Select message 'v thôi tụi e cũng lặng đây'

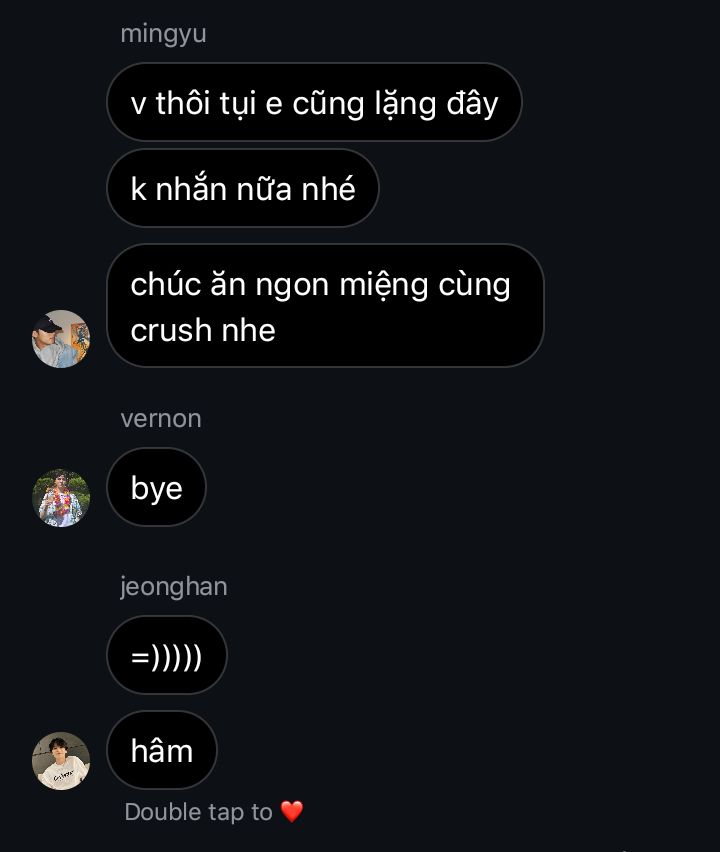pyautogui.click(x=314, y=102)
